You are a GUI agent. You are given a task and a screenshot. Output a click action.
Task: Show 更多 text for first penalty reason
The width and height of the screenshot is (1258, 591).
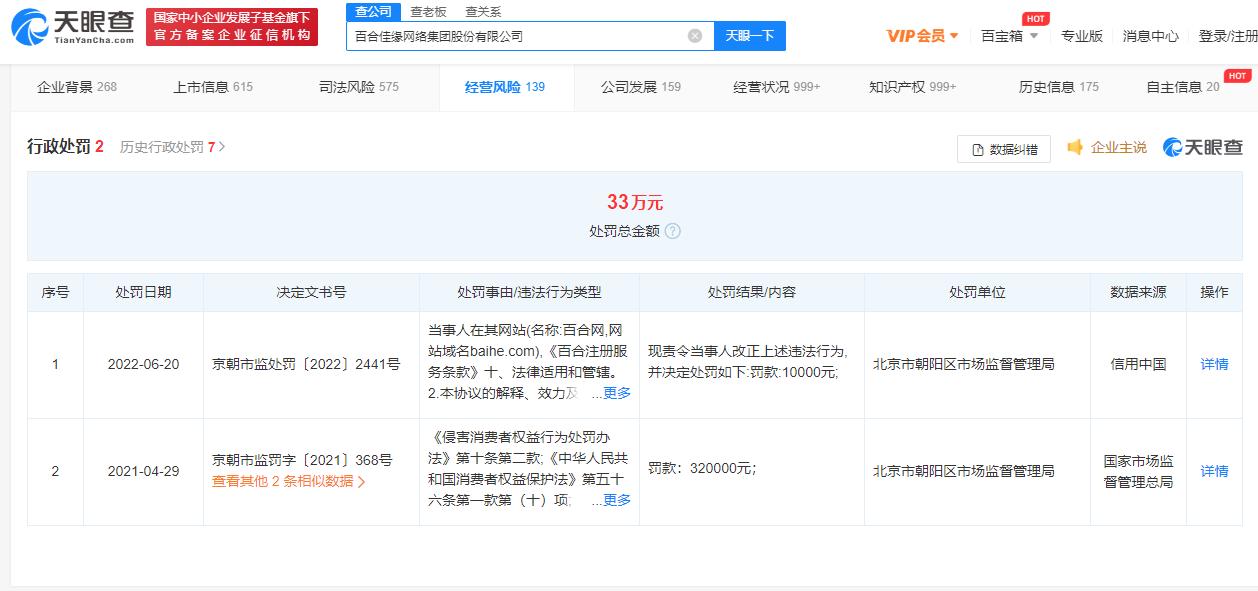[x=616, y=393]
